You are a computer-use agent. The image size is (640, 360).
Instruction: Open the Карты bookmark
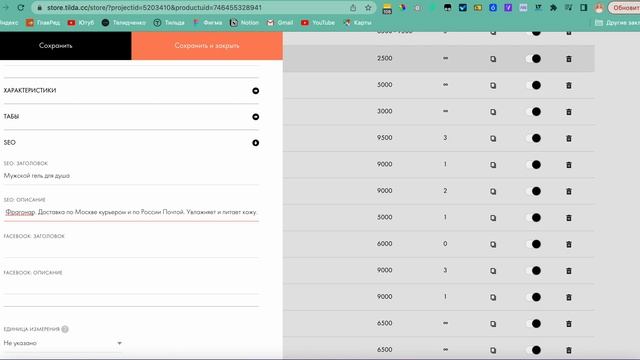point(358,22)
